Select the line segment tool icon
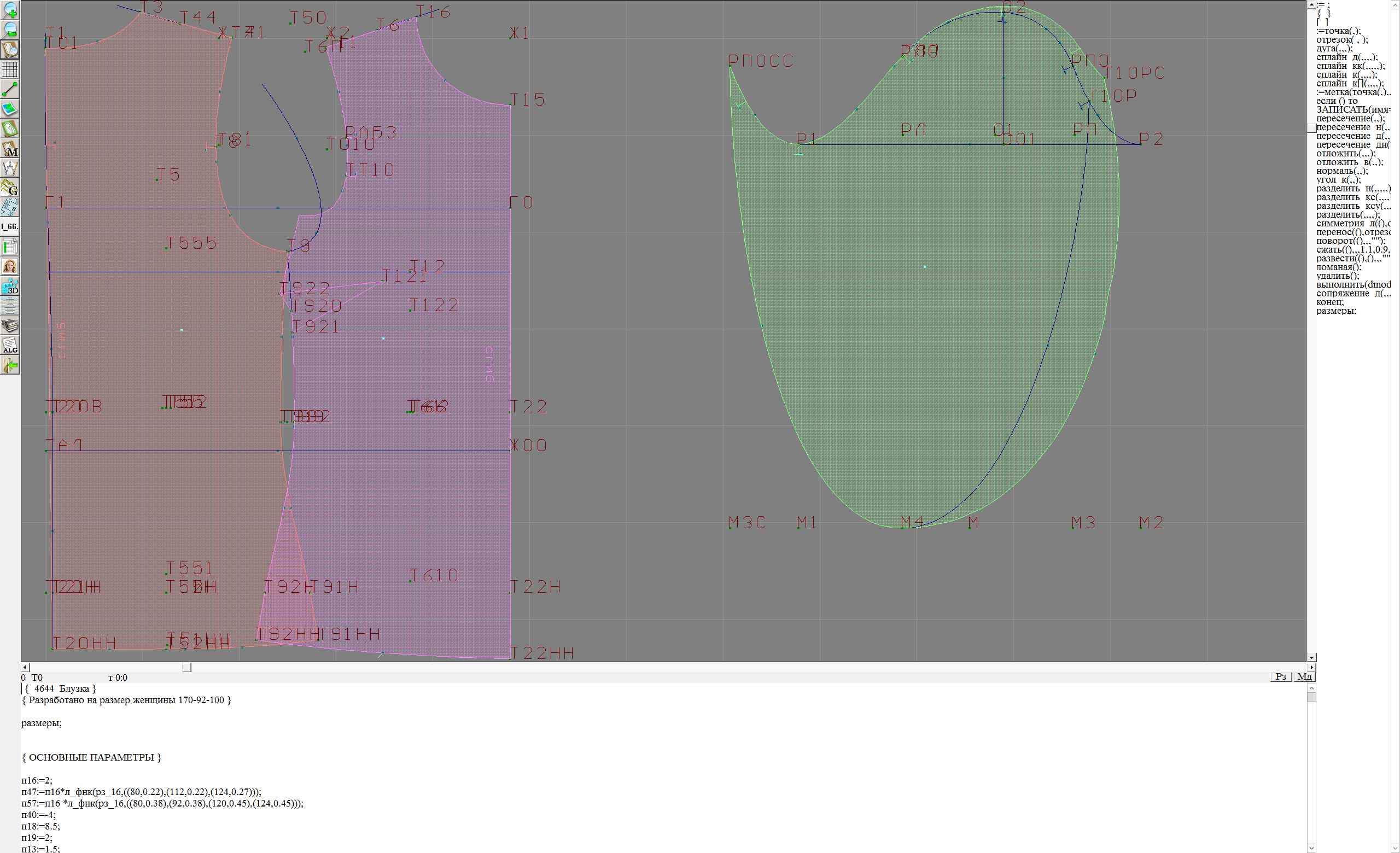 click(x=10, y=89)
